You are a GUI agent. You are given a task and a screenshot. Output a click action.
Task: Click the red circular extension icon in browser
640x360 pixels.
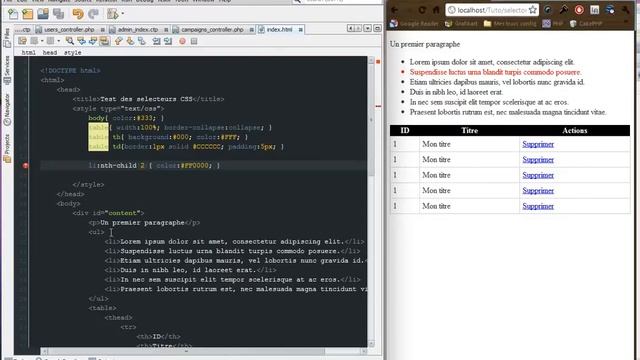(x=579, y=10)
